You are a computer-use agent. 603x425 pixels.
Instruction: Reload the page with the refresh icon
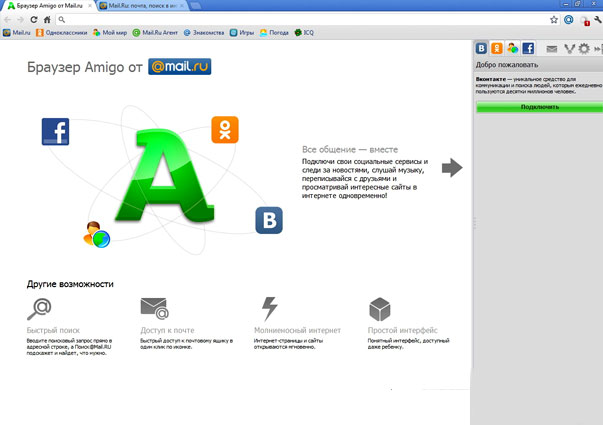tap(34, 20)
